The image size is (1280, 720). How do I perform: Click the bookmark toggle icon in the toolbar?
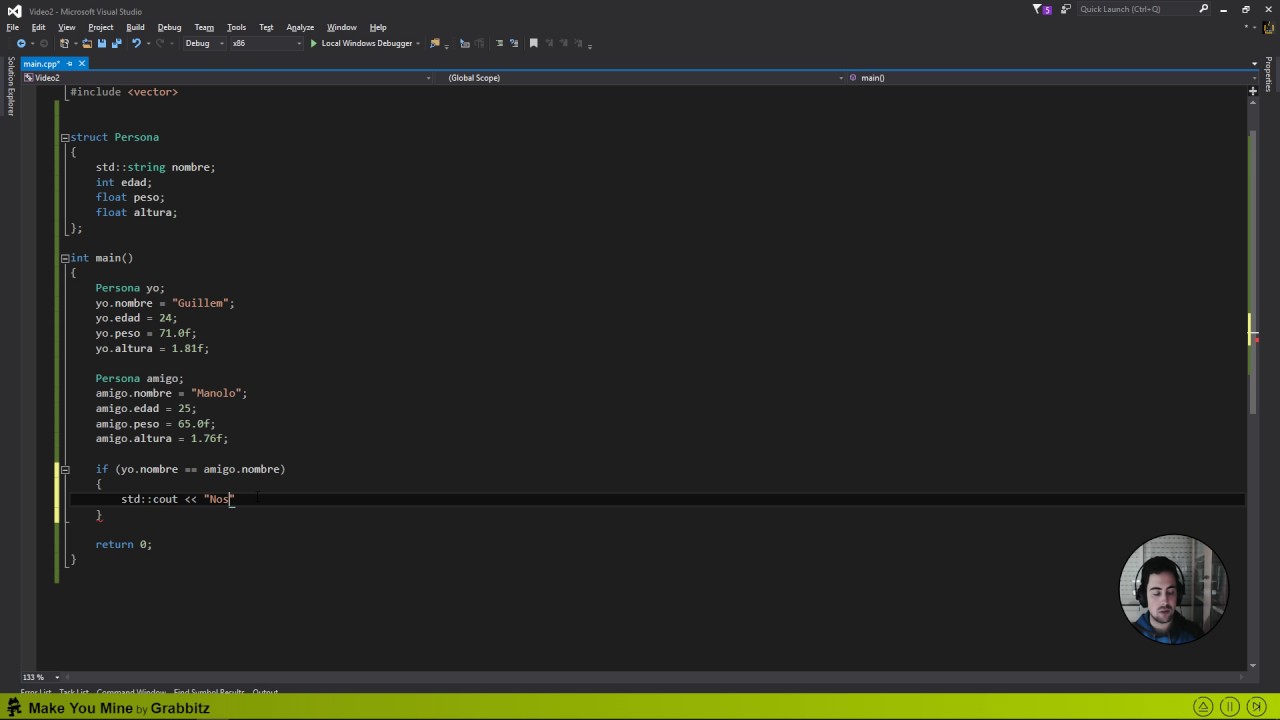pyautogui.click(x=533, y=43)
